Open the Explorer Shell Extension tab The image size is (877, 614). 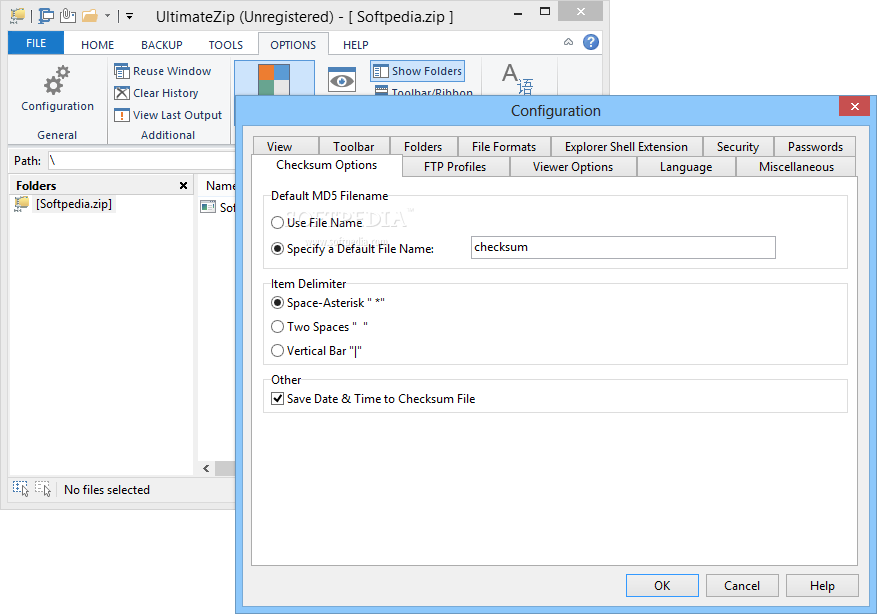click(x=626, y=147)
